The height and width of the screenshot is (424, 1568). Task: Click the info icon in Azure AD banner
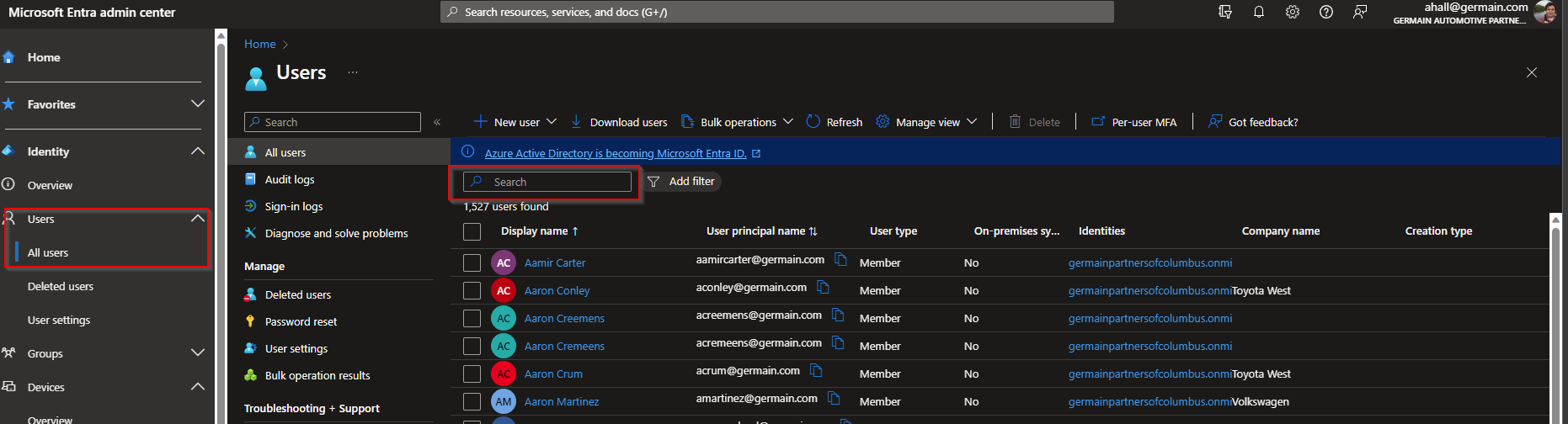[467, 151]
